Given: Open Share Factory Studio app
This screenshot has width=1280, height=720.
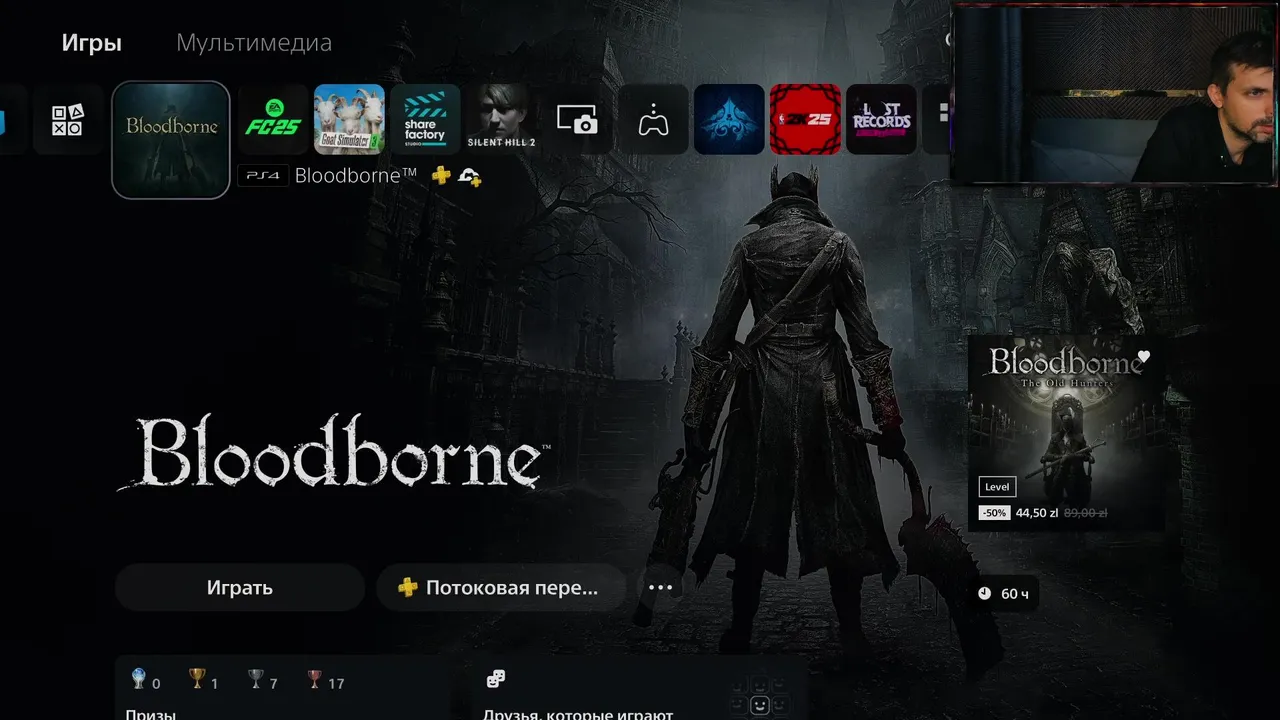Looking at the screenshot, I should [x=425, y=120].
